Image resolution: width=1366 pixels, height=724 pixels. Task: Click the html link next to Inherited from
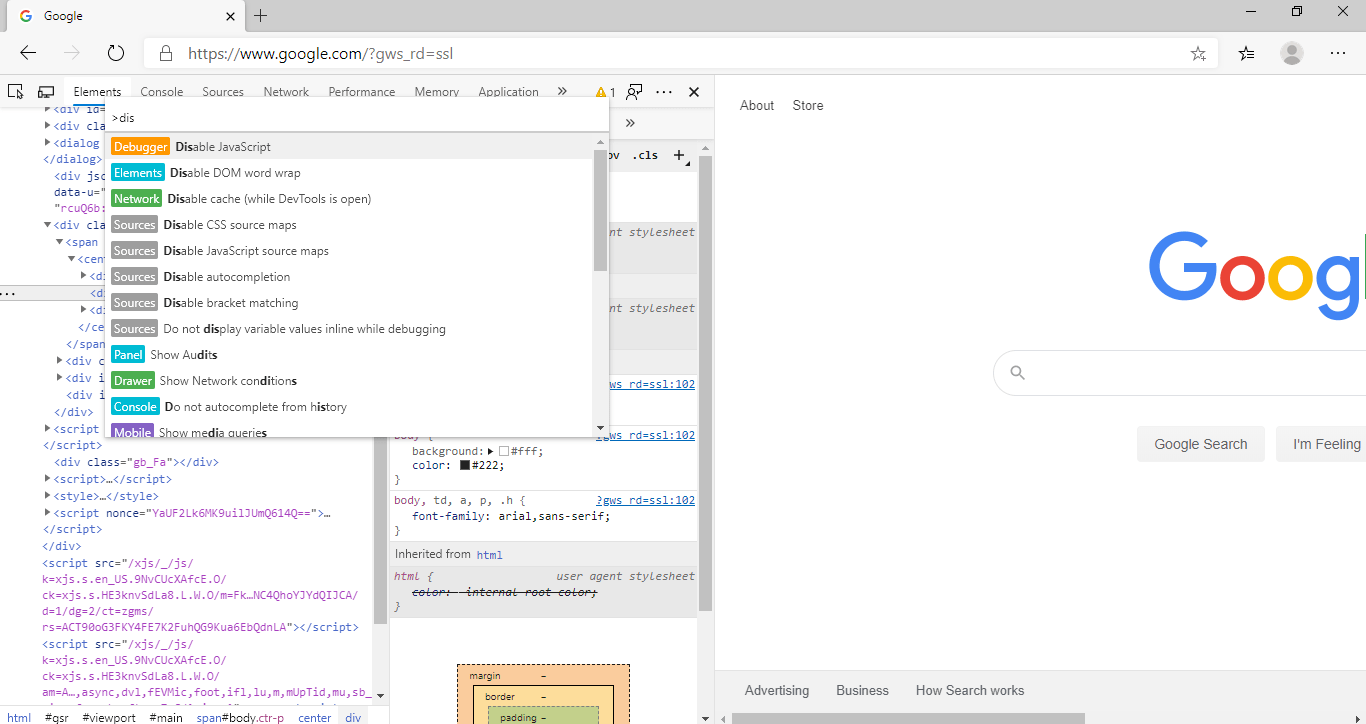(489, 555)
